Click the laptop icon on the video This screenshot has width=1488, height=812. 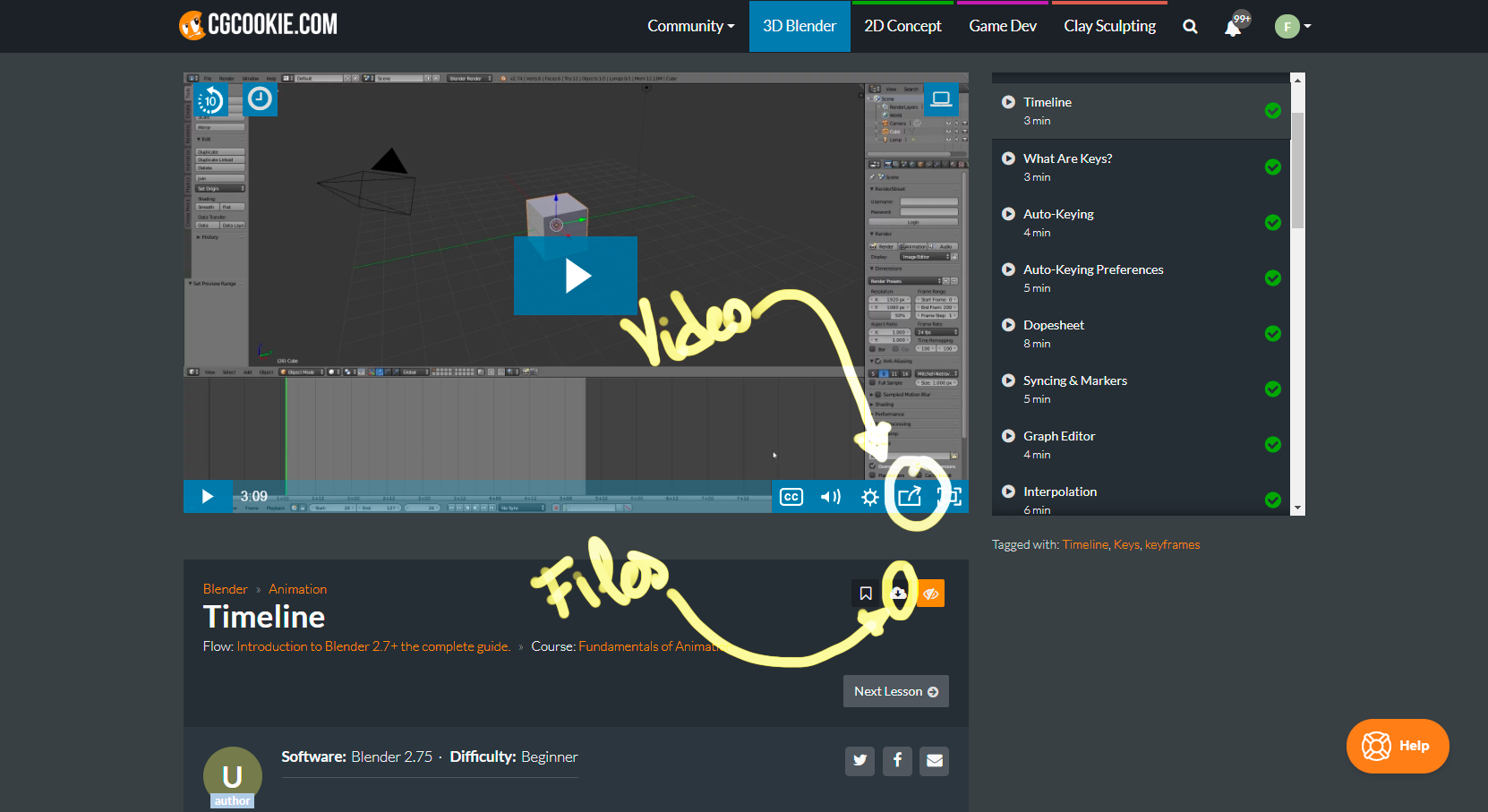point(941,98)
